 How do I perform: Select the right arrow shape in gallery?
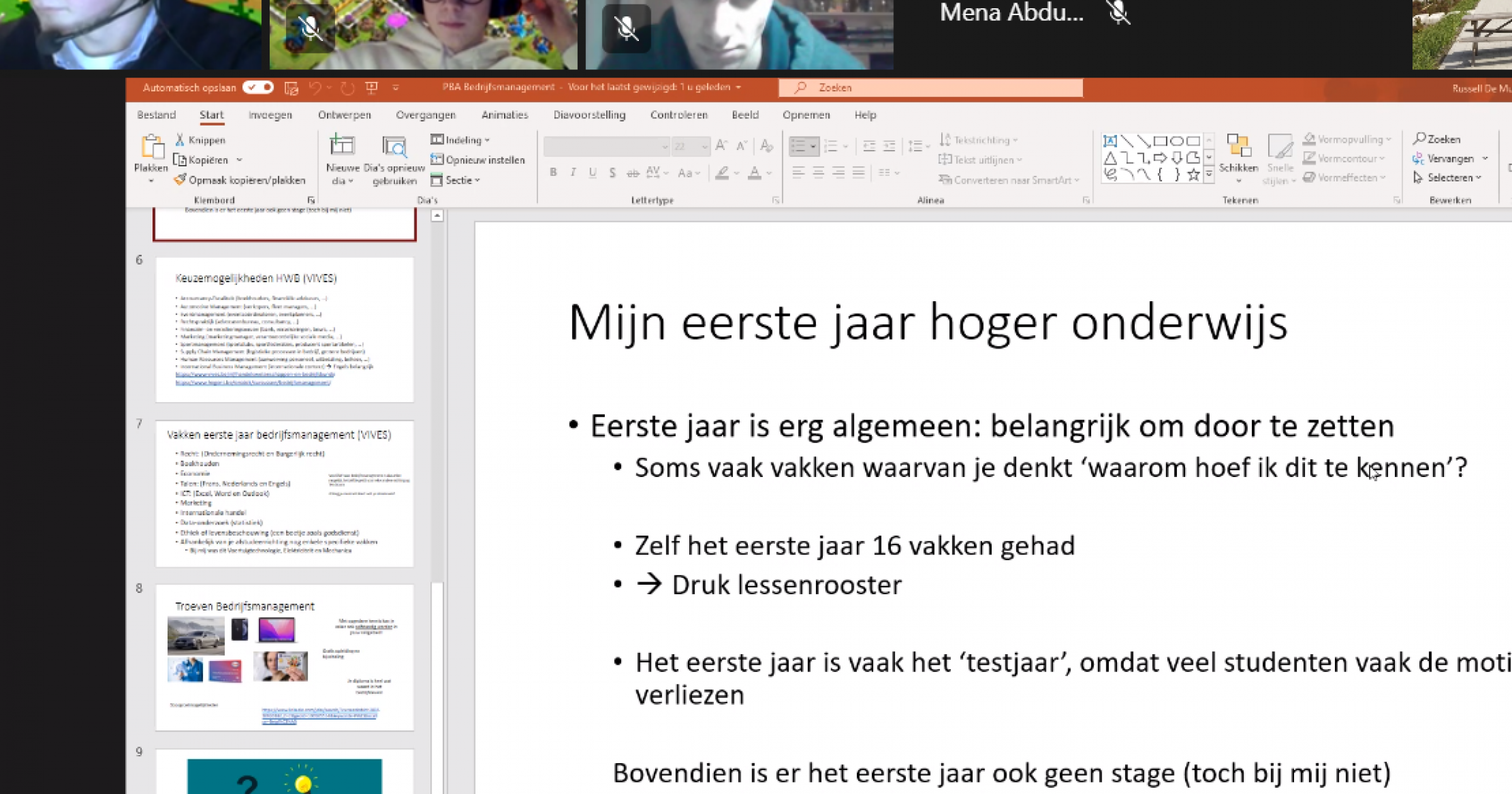[x=1160, y=158]
